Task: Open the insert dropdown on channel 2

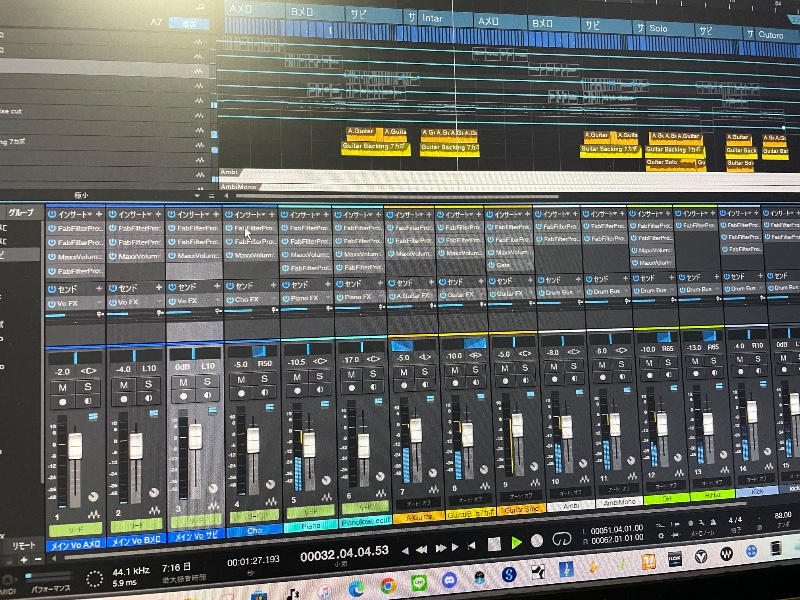Action: [x=157, y=215]
